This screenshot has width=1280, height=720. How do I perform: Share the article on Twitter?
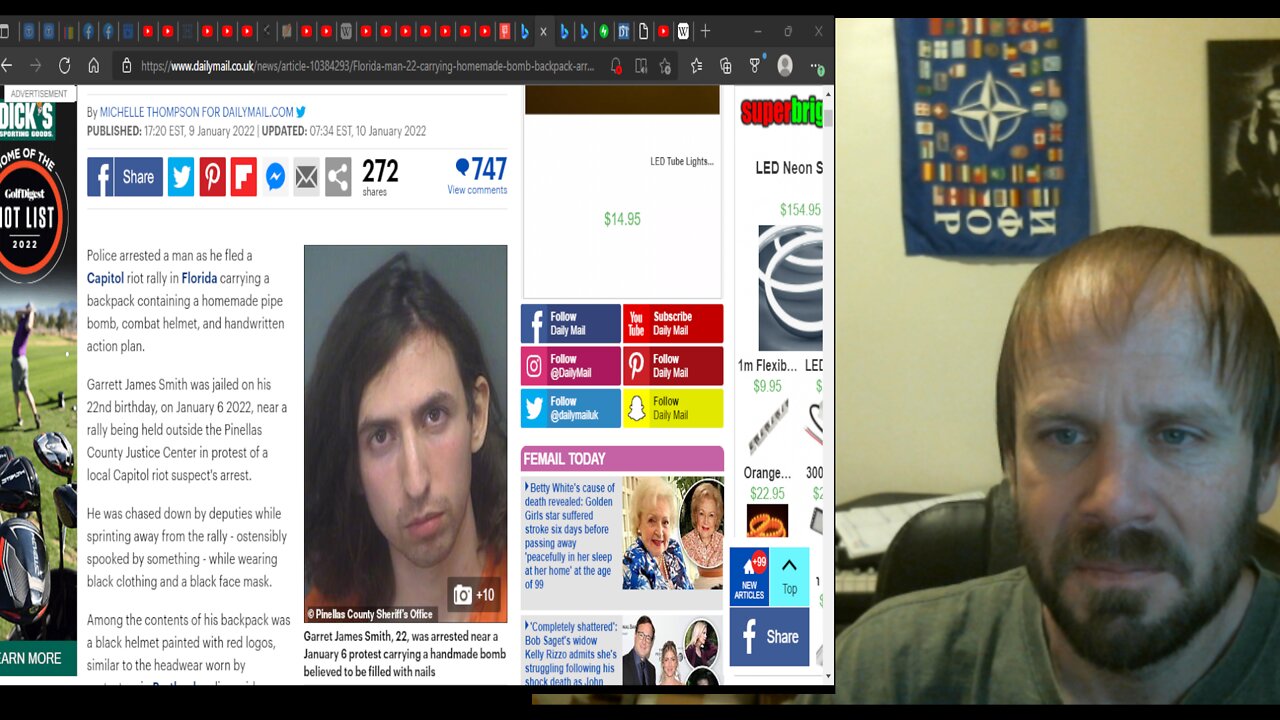coord(181,177)
